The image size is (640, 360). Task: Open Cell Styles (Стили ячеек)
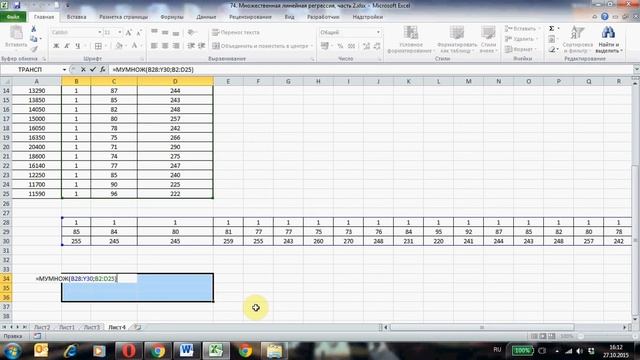point(488,39)
